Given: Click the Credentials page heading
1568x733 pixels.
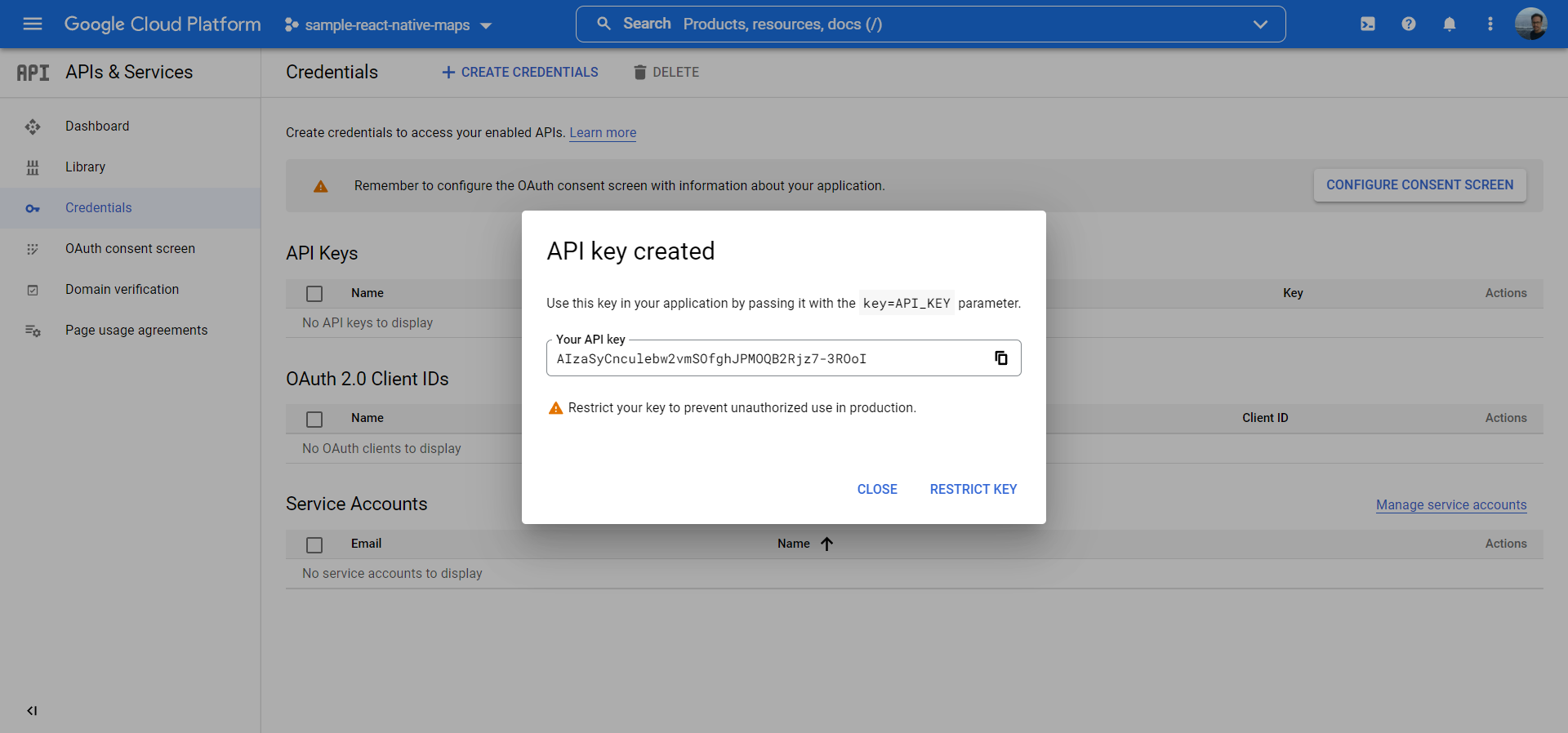Looking at the screenshot, I should coord(332,72).
